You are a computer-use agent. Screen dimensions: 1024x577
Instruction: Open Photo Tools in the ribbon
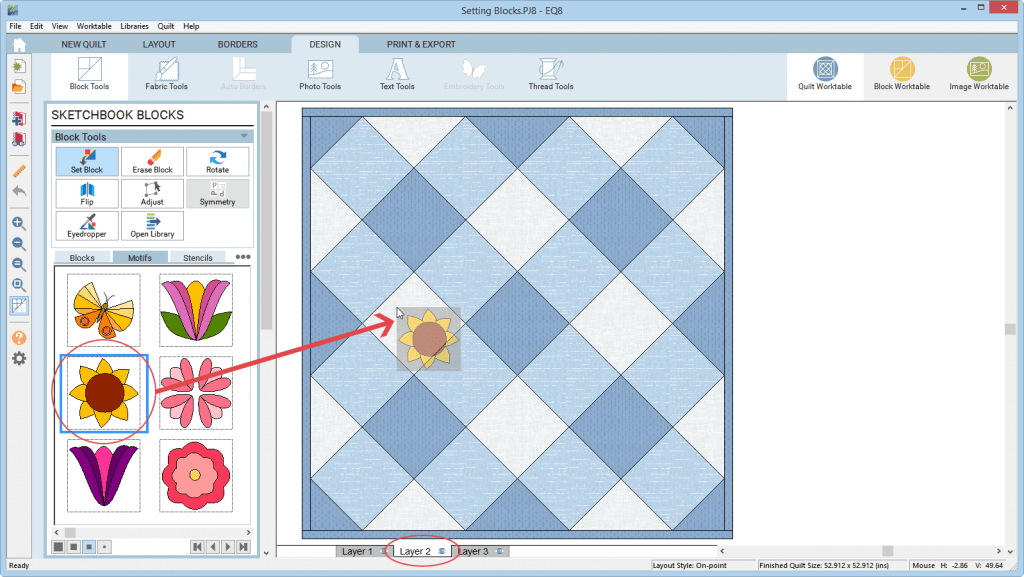[320, 74]
